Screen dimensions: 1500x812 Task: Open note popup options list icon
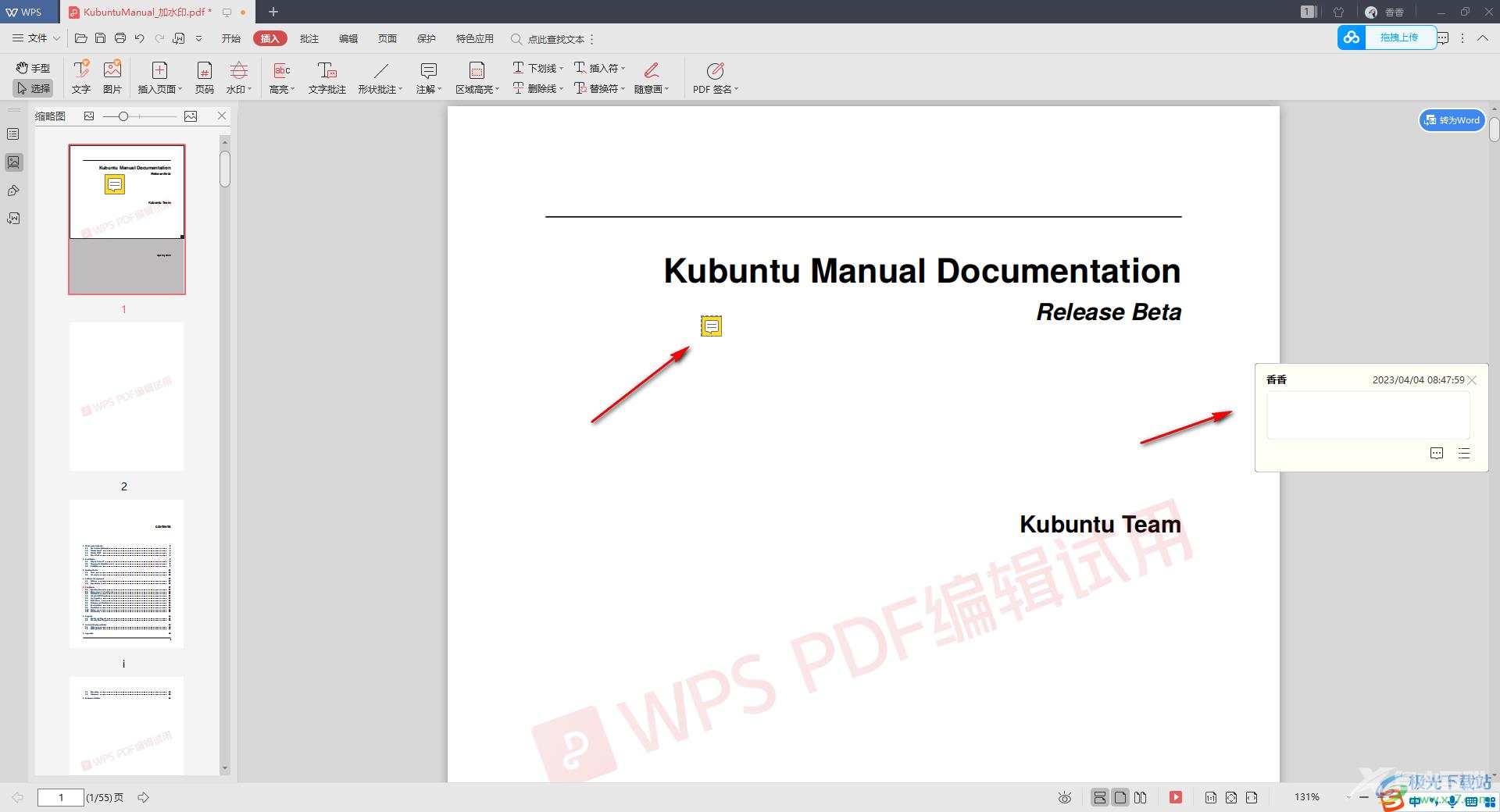click(x=1464, y=453)
